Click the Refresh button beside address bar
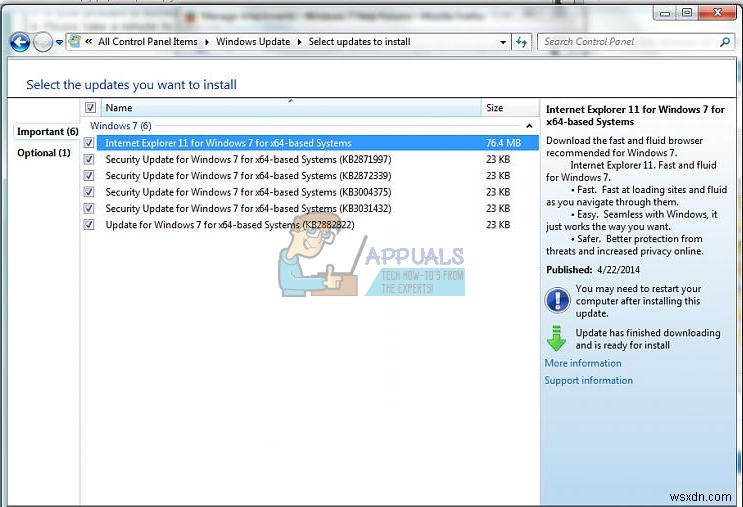 522,42
